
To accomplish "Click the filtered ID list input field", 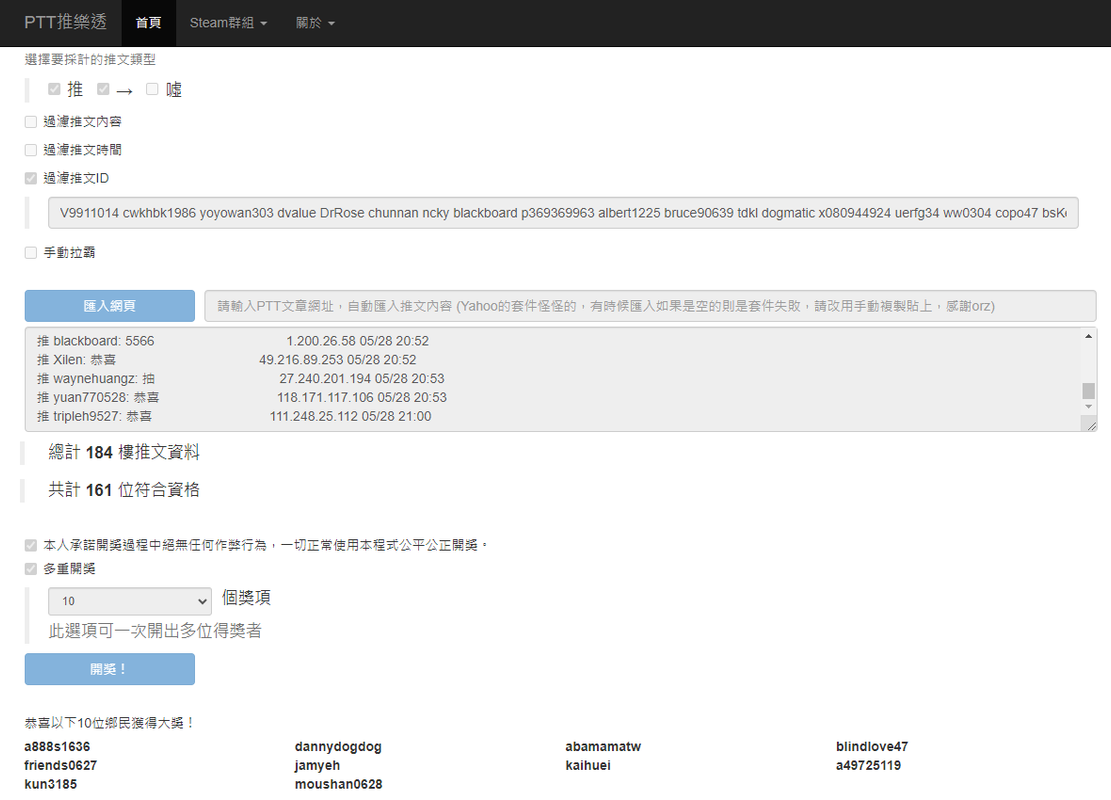I will click(x=563, y=213).
